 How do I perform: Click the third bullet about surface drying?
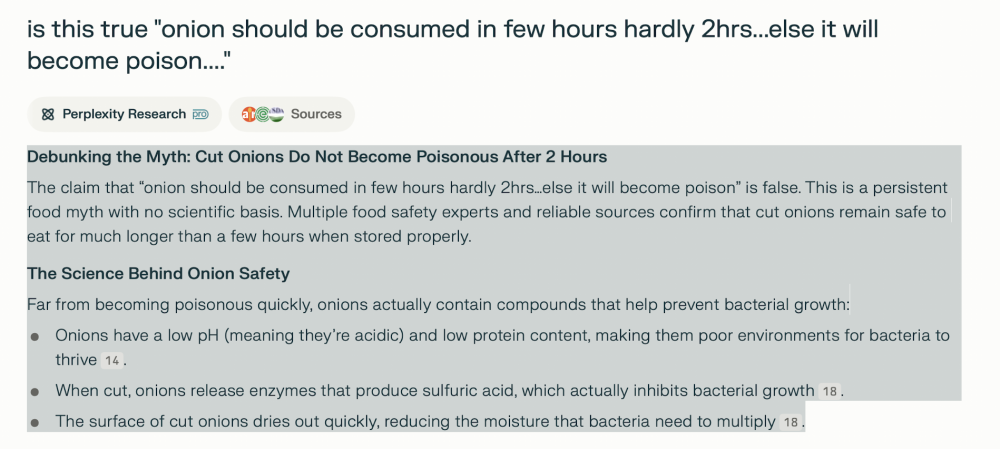click(x=415, y=421)
